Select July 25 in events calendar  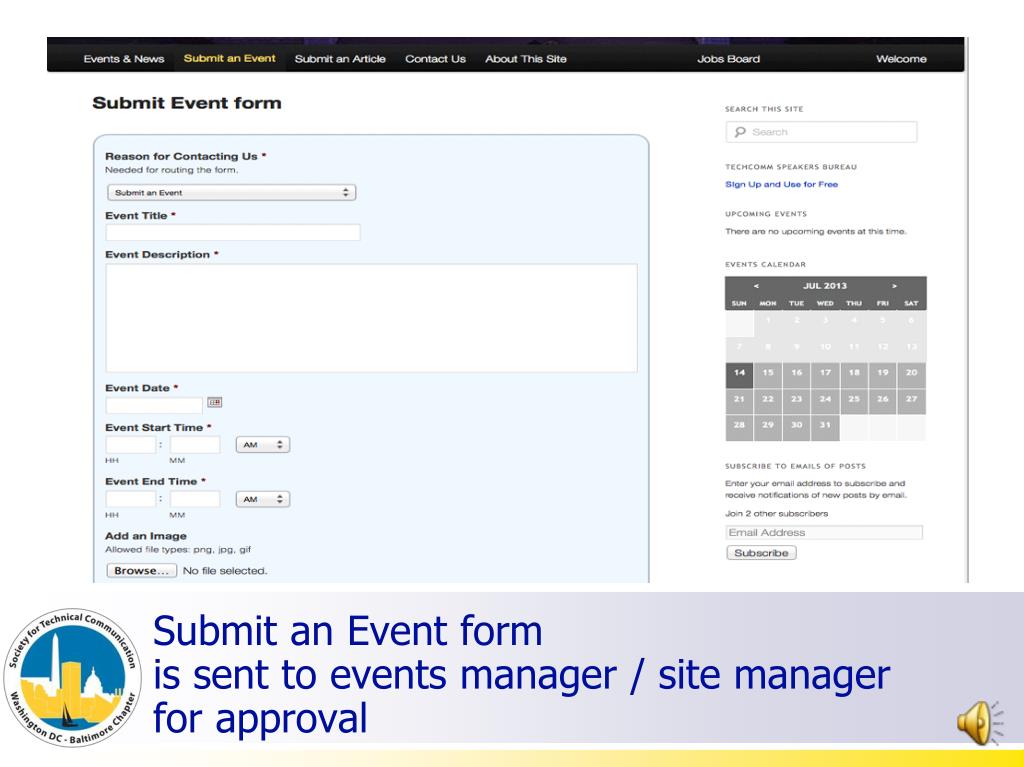pos(854,401)
